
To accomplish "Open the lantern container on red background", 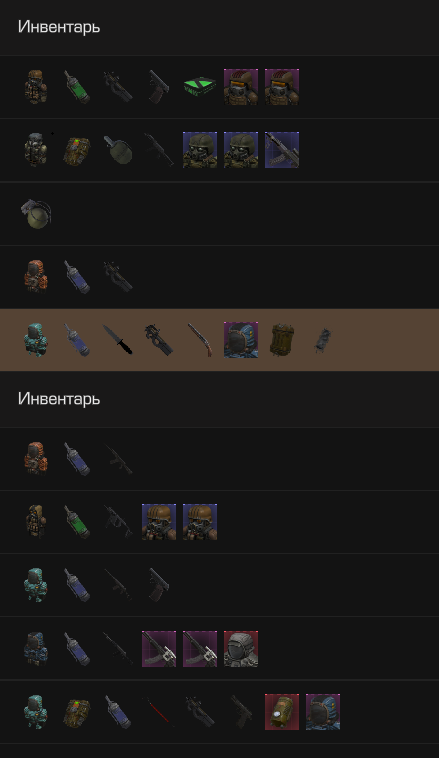I will [281, 711].
